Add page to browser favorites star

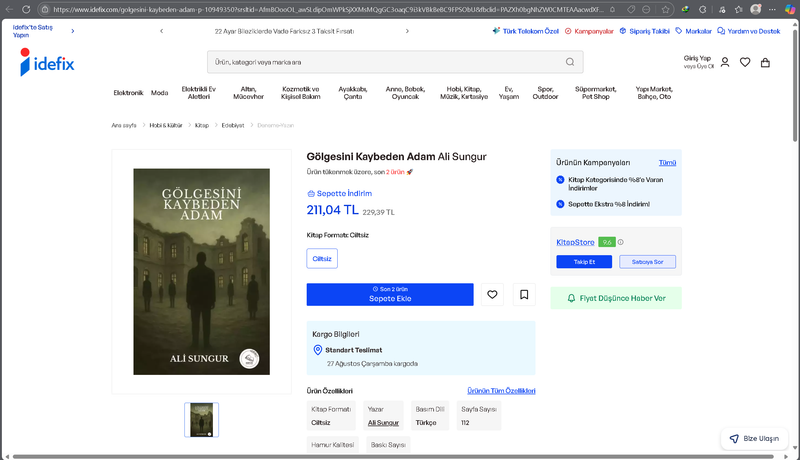click(665, 9)
